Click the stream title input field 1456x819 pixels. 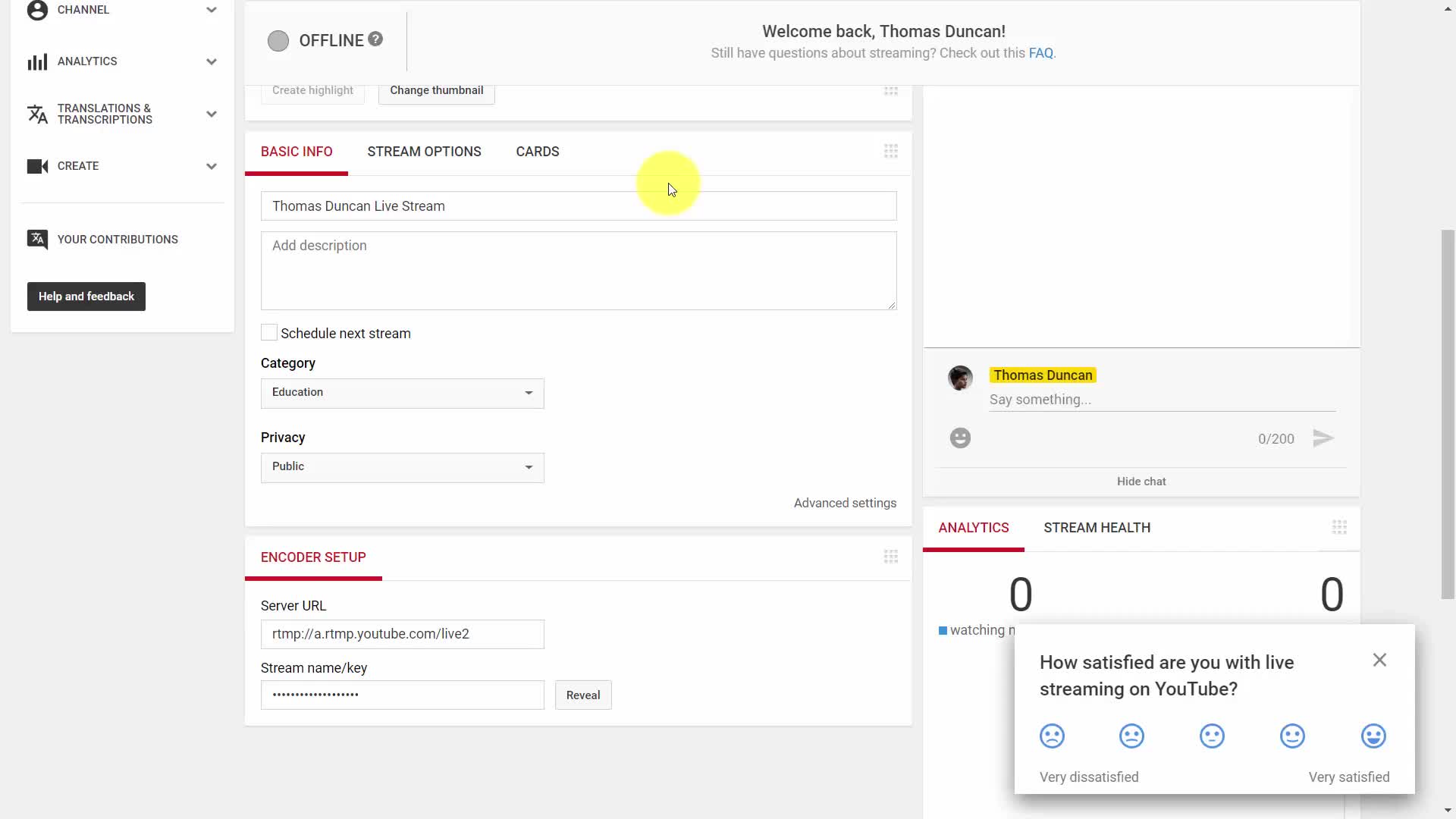pos(579,206)
